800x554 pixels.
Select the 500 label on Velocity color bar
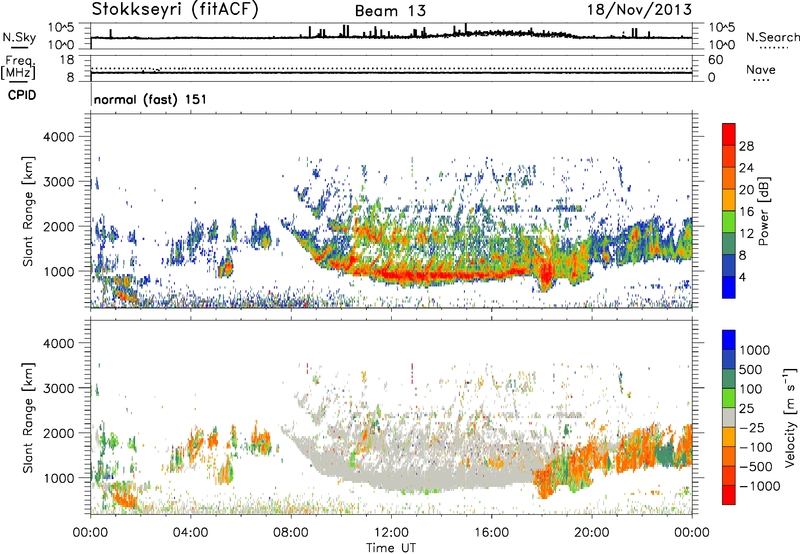pyautogui.click(x=750, y=369)
